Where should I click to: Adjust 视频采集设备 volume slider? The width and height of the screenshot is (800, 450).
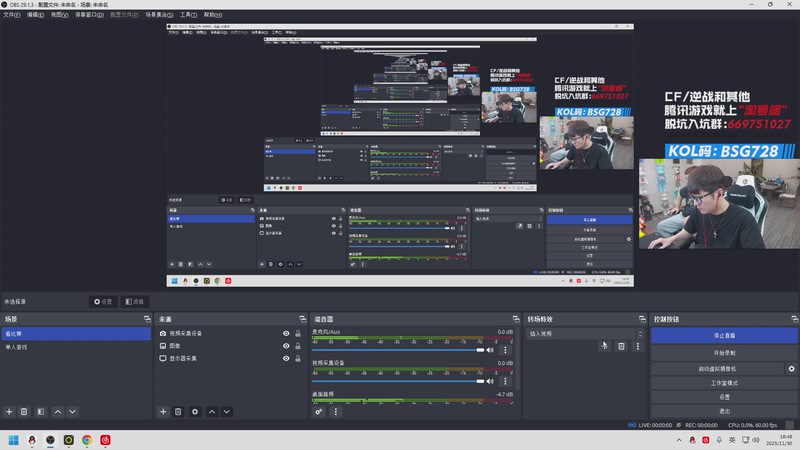[398, 381]
